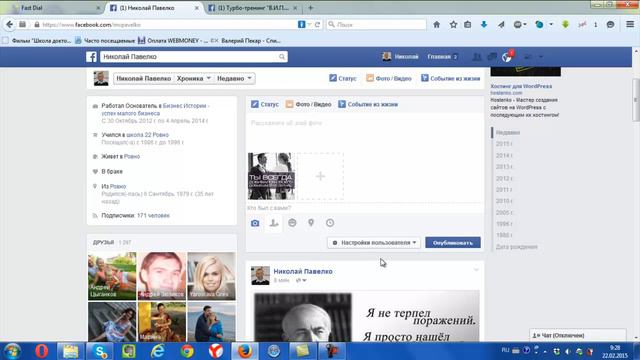Click the tag people icon in composer
Screen dimensions: 640x360
coord(273,223)
